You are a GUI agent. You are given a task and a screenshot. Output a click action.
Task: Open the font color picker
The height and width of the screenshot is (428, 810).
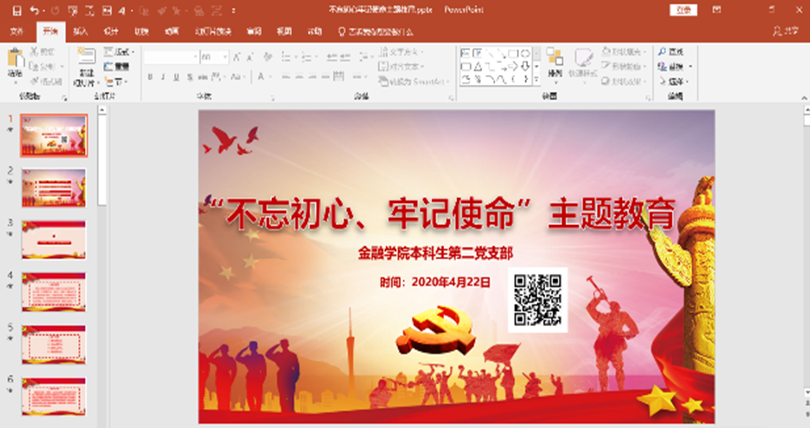[x=266, y=76]
